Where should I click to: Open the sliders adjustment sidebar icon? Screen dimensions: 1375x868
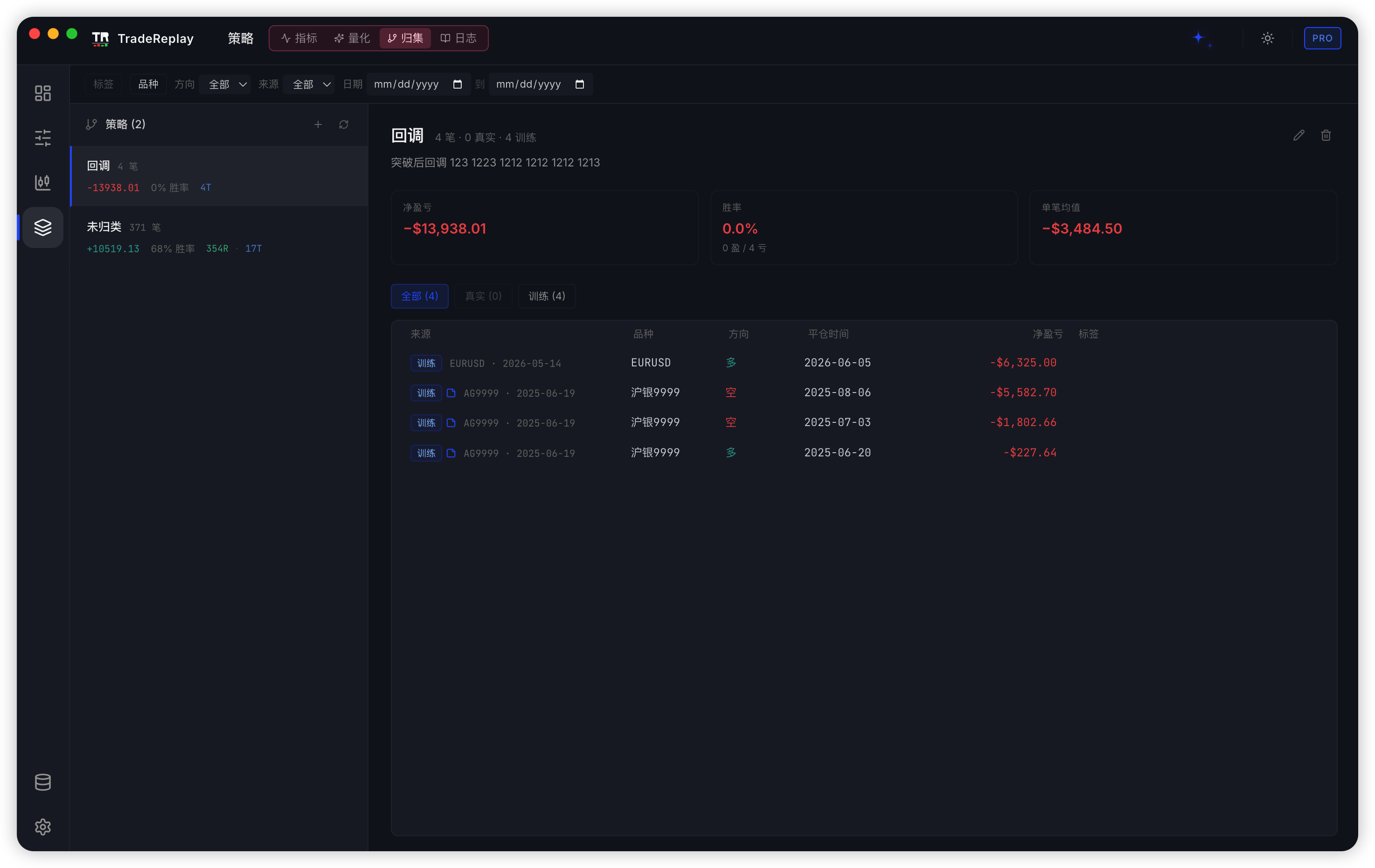point(43,138)
